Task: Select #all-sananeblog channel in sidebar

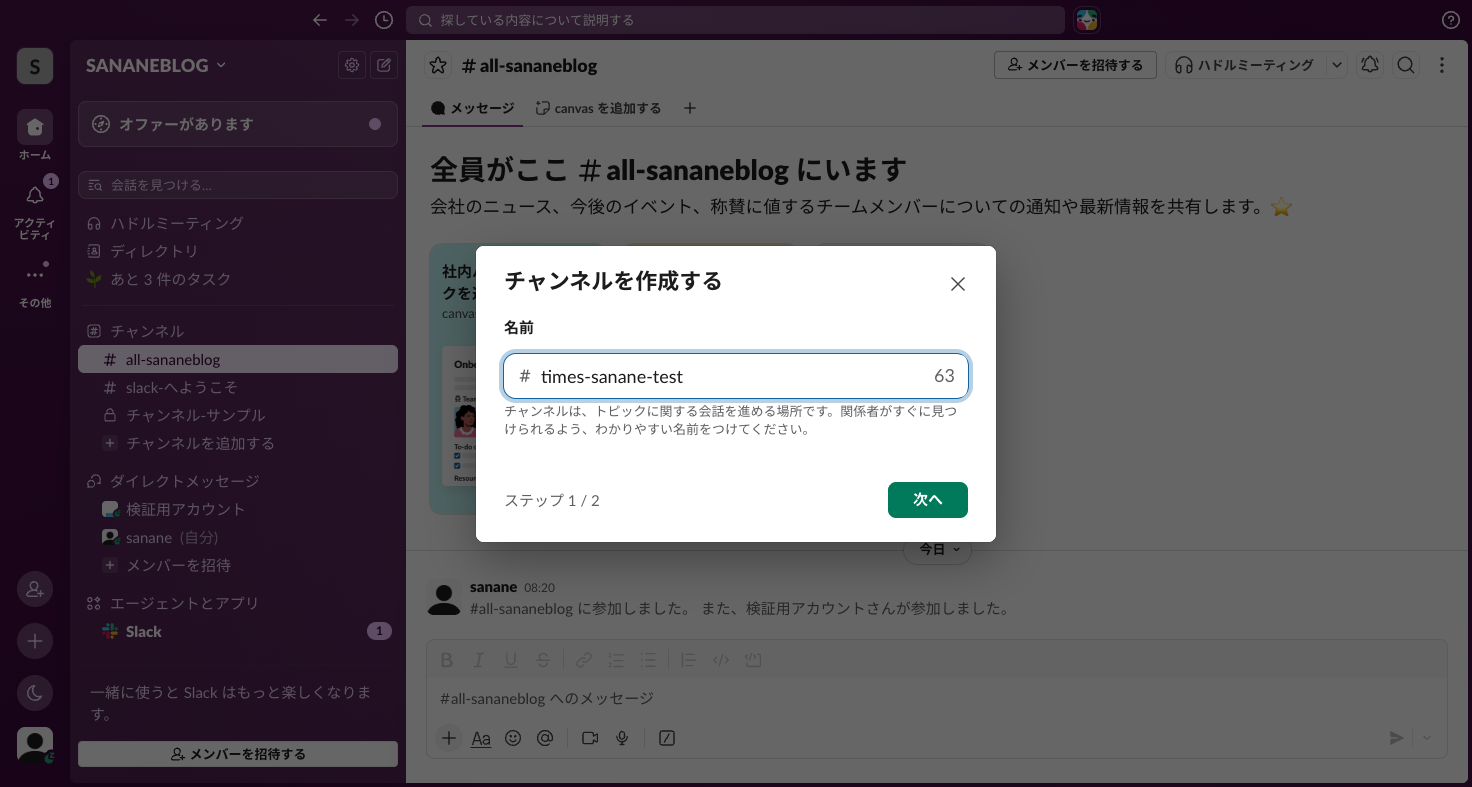Action: [238, 359]
